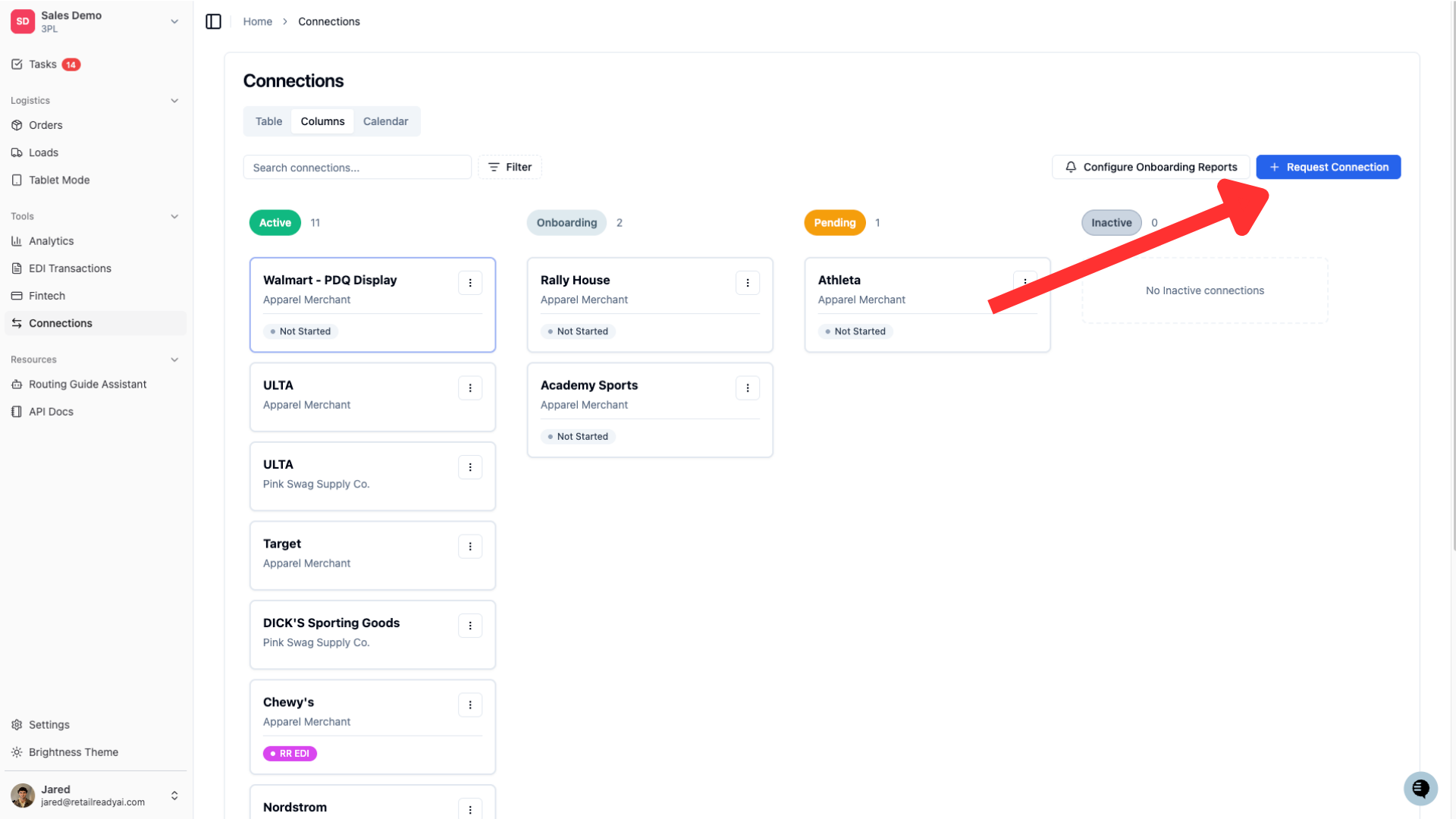Select the green Active status badge

coord(275,223)
